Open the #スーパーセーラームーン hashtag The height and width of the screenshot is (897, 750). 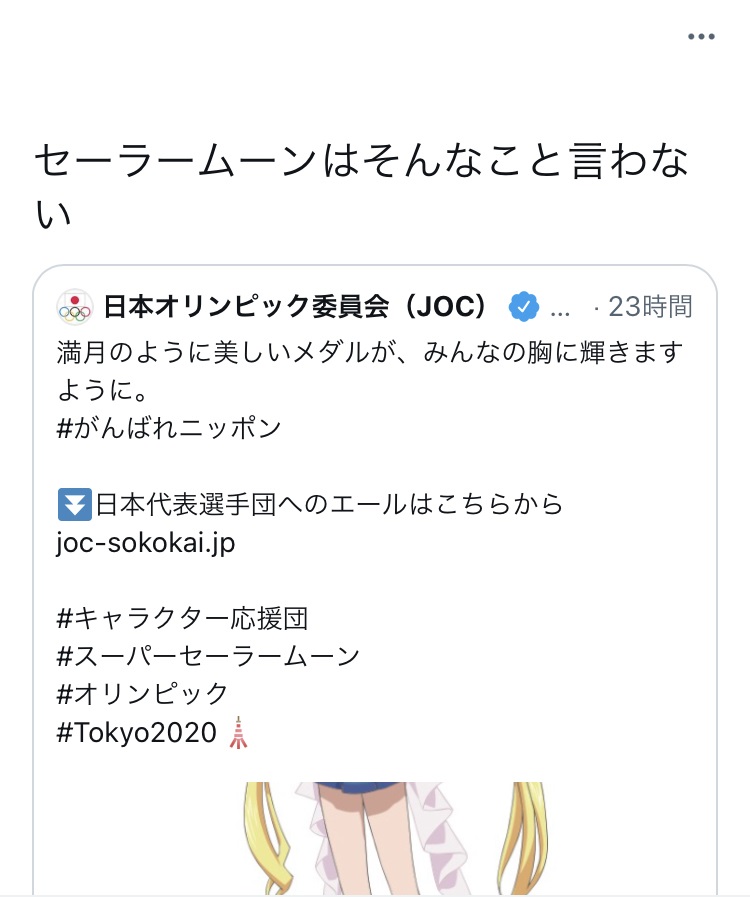208,657
